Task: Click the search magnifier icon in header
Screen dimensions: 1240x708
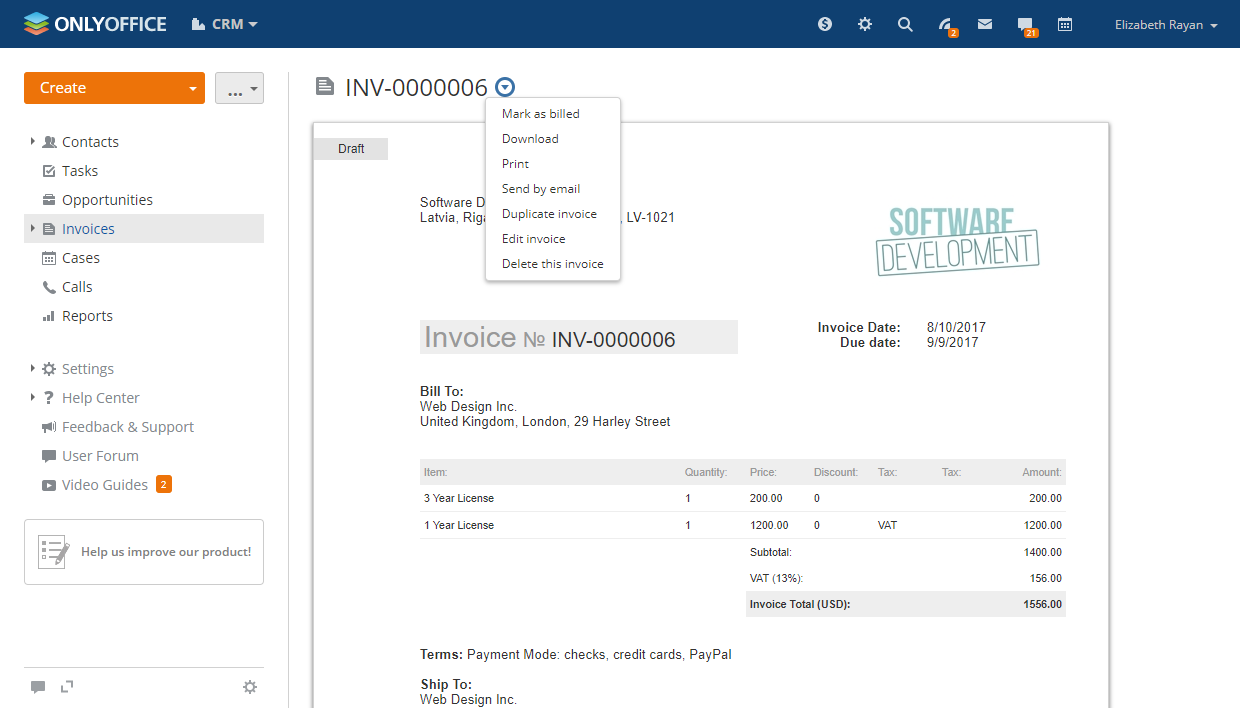Action: tap(905, 24)
